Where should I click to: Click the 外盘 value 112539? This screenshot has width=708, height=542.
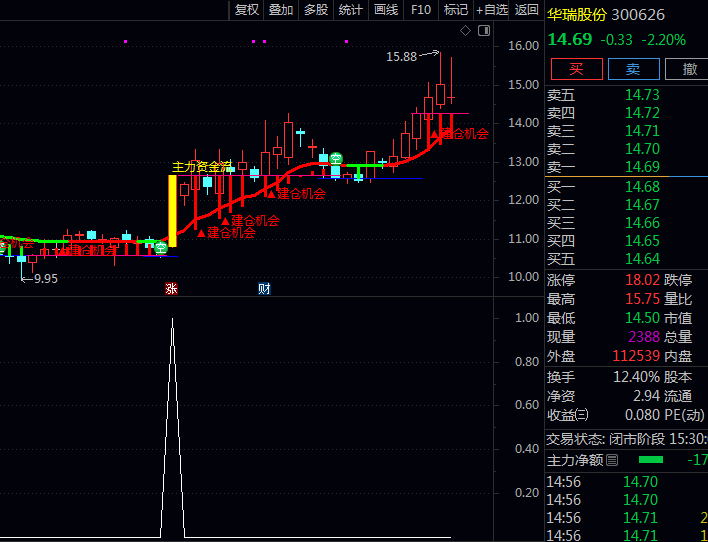pos(636,356)
